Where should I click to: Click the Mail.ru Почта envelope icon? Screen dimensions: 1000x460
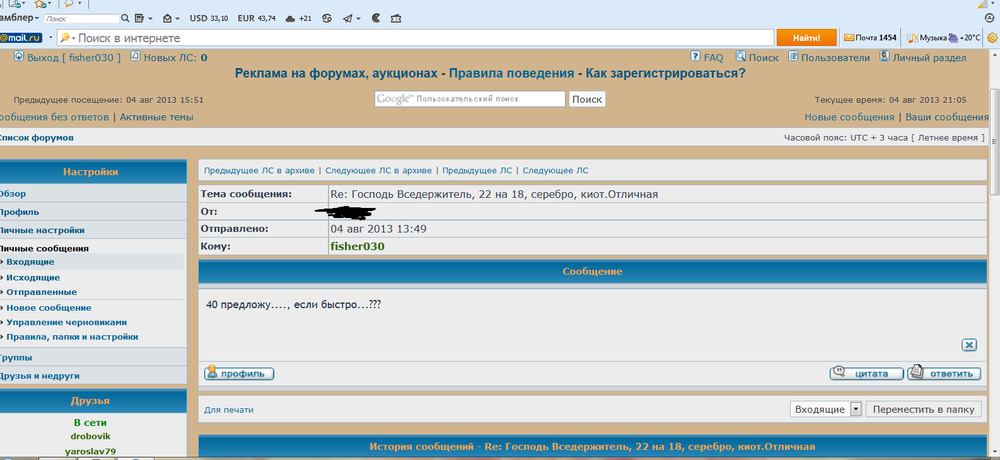tap(849, 38)
